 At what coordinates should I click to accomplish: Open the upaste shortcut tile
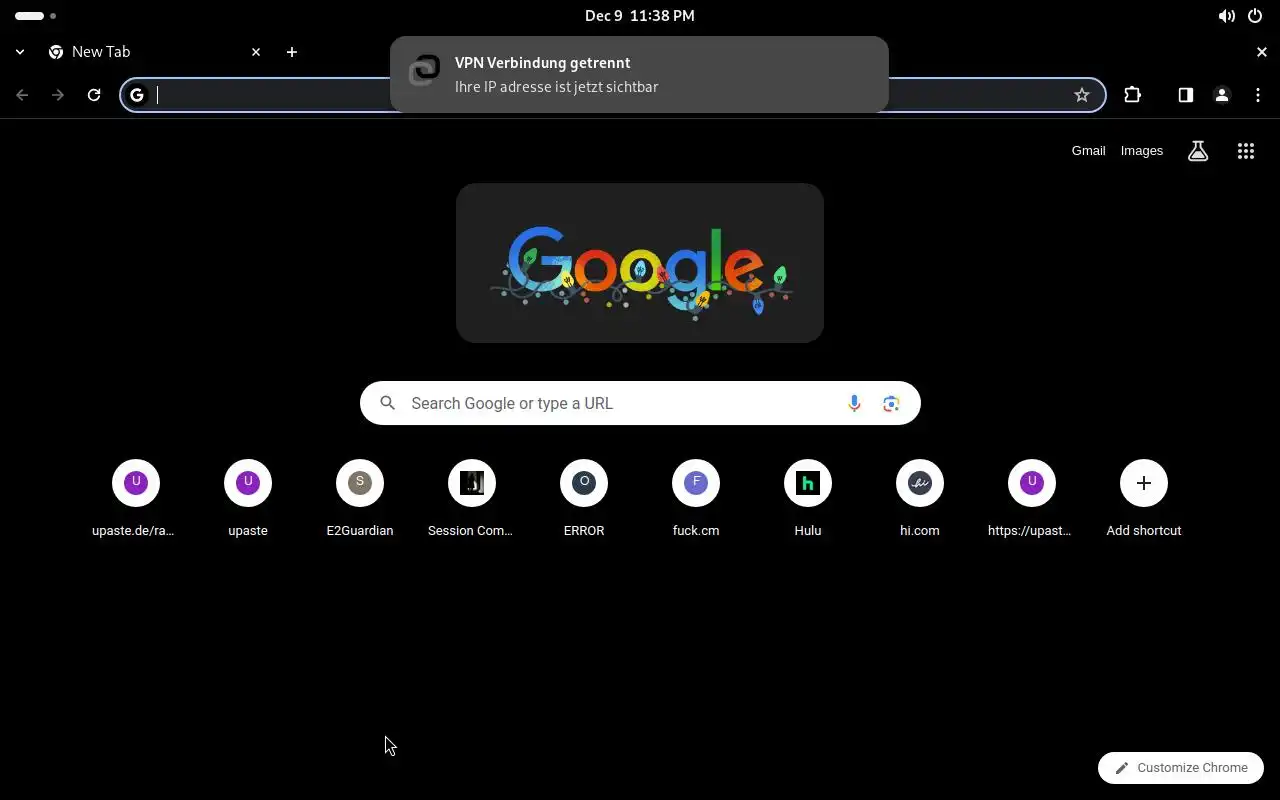tap(248, 499)
